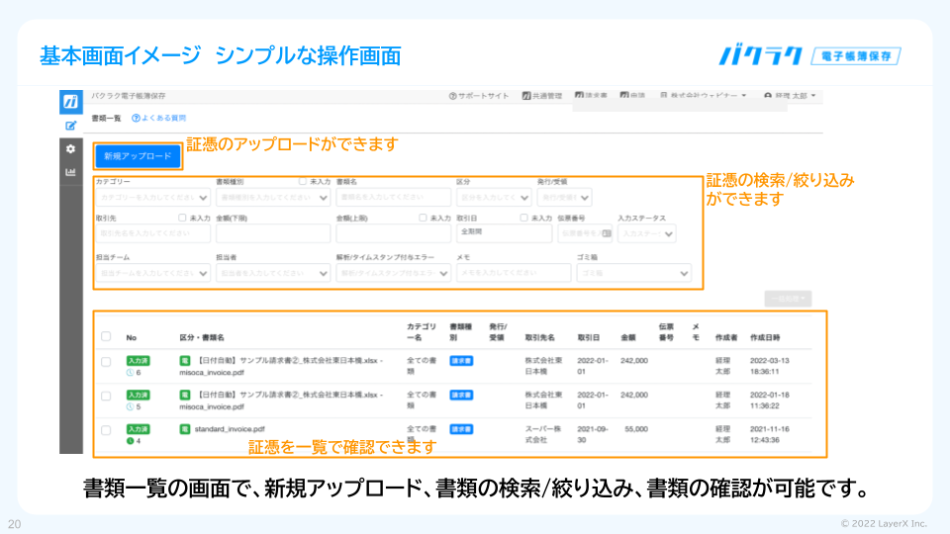Viewport: 950px width, 534px height.
Task: Click 入力済 badge on row 4
Action: [x=138, y=429]
